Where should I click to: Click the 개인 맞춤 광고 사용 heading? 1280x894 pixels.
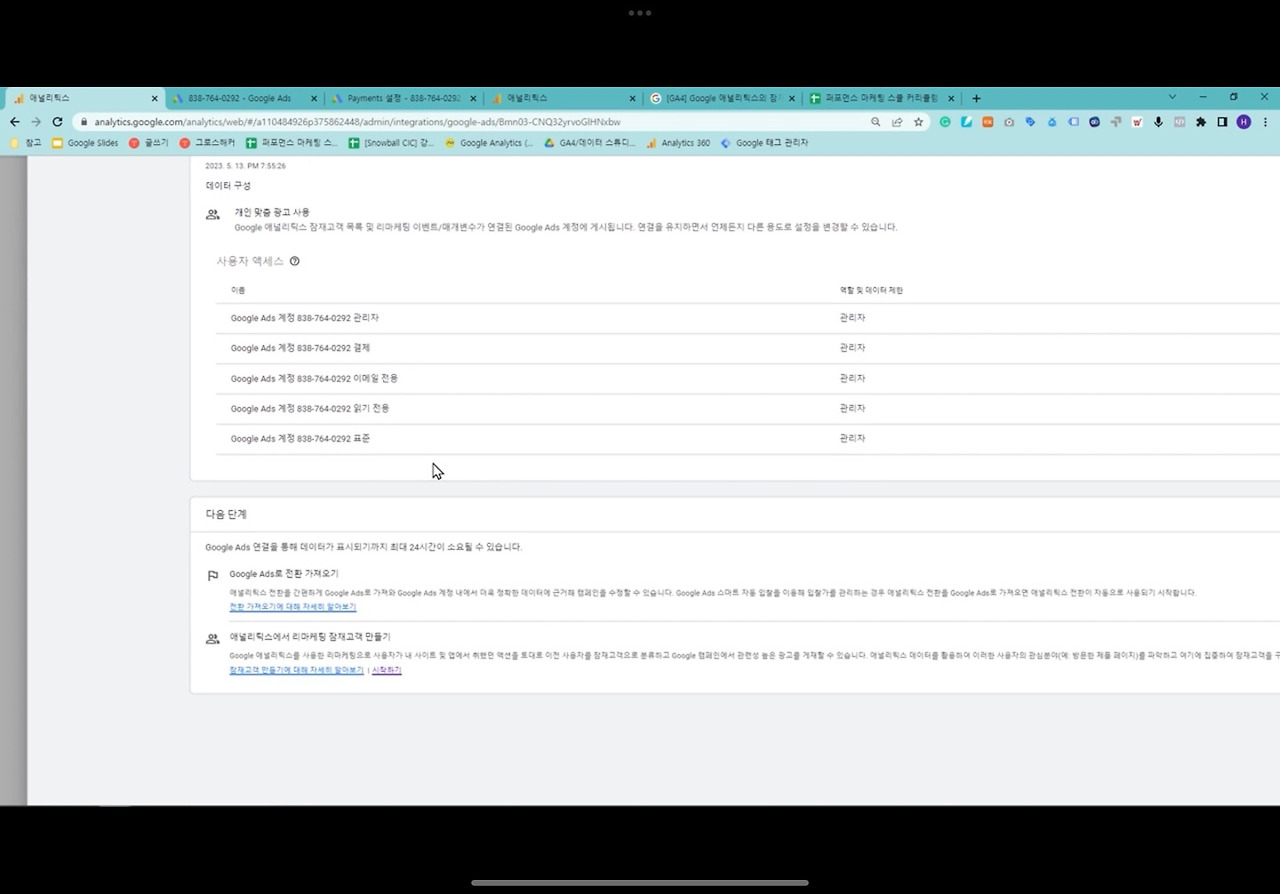click(x=272, y=212)
